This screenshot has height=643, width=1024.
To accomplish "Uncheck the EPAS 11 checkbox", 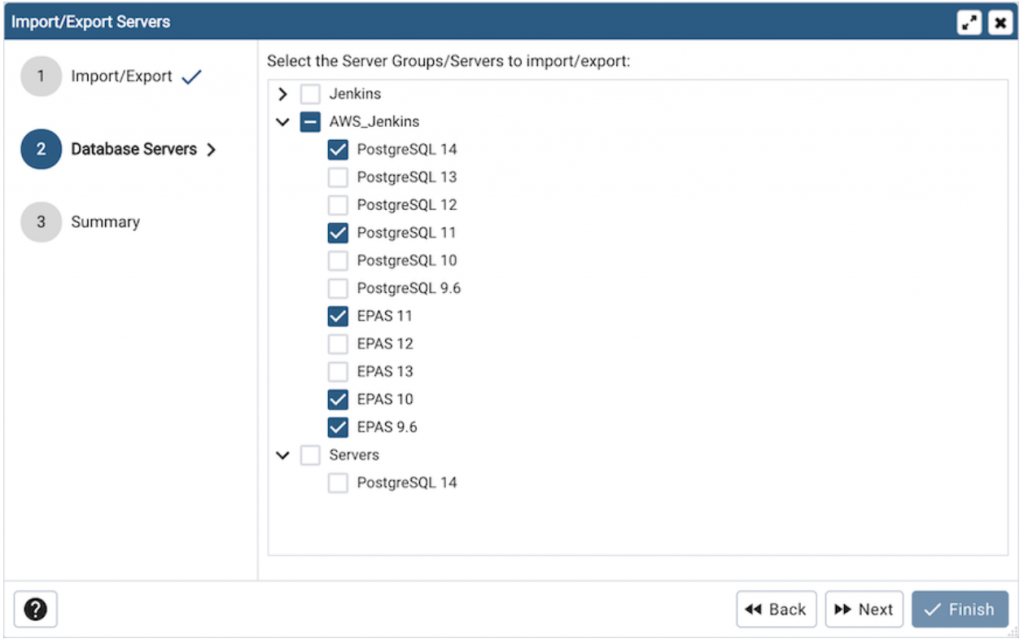I will (337, 316).
